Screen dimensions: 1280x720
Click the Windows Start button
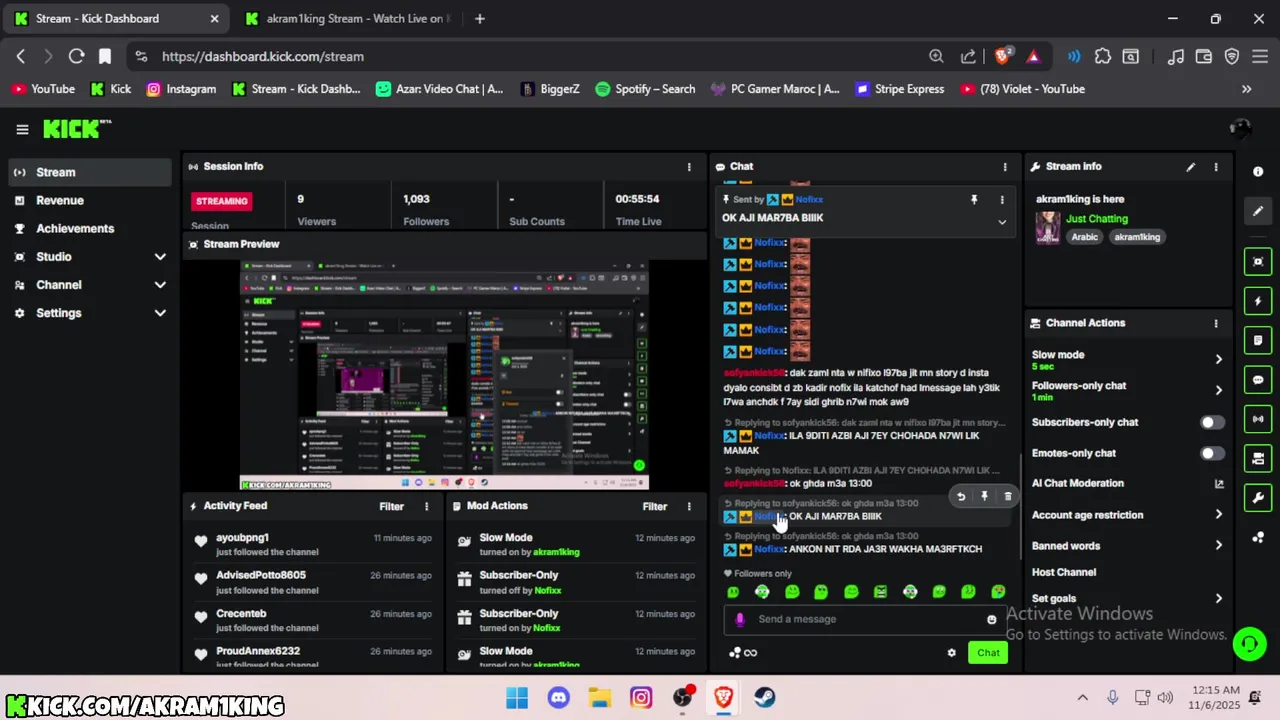pos(516,698)
